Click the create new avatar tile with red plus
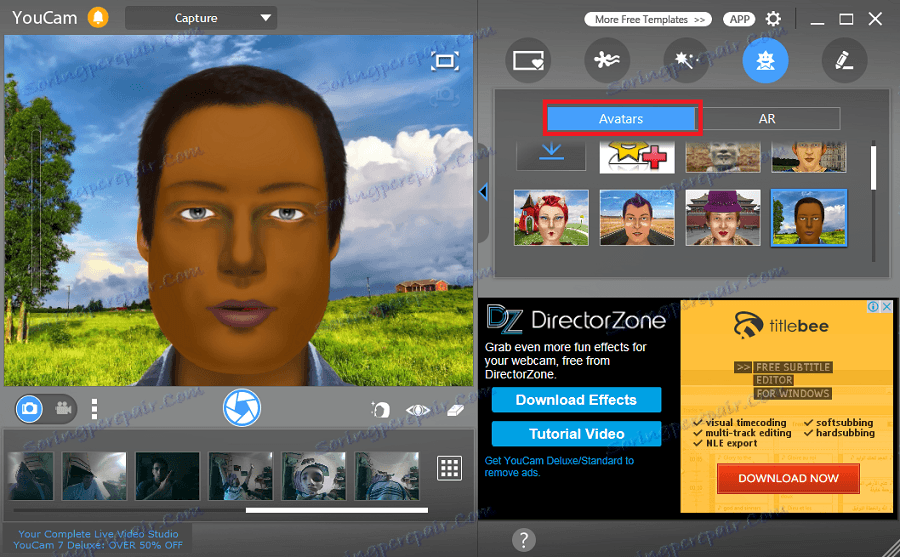 click(637, 157)
